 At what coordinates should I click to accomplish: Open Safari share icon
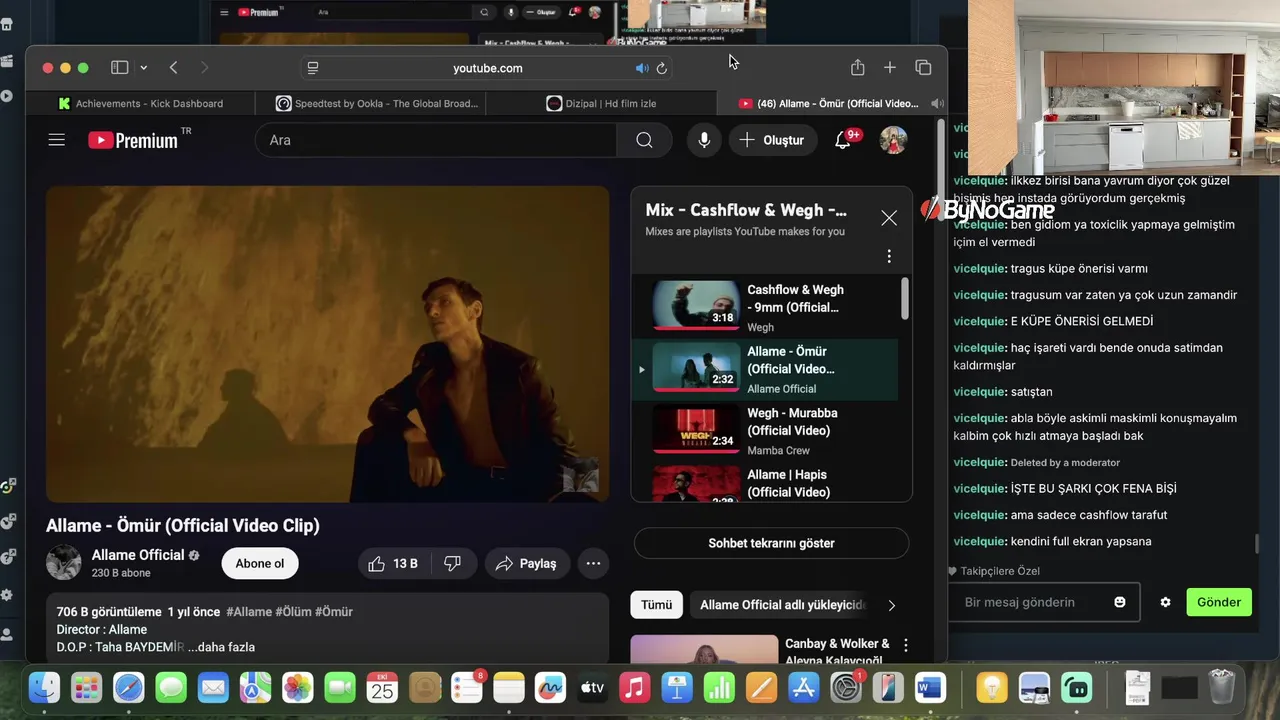[857, 67]
